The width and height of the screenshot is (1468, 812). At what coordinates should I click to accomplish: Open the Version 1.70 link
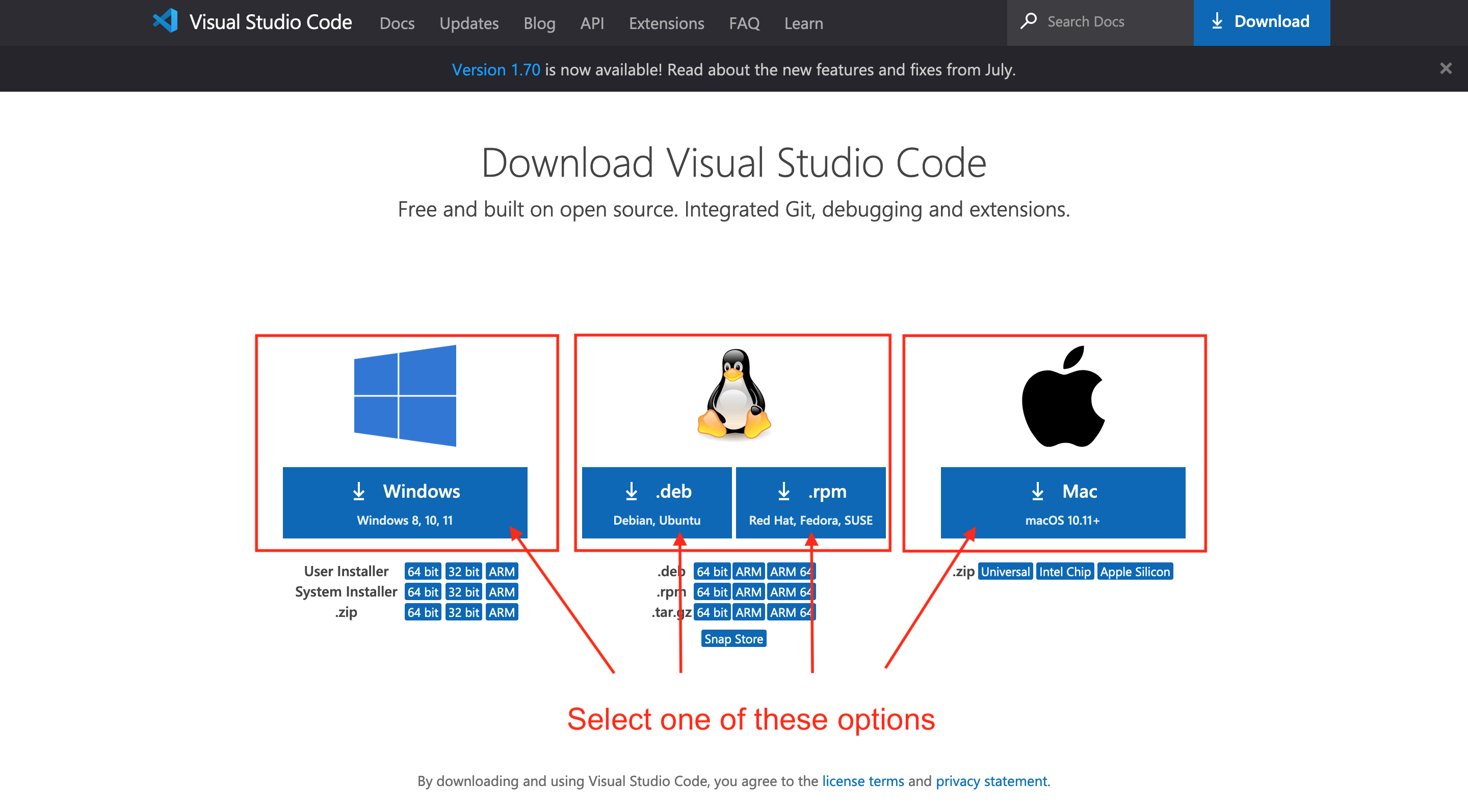point(496,69)
